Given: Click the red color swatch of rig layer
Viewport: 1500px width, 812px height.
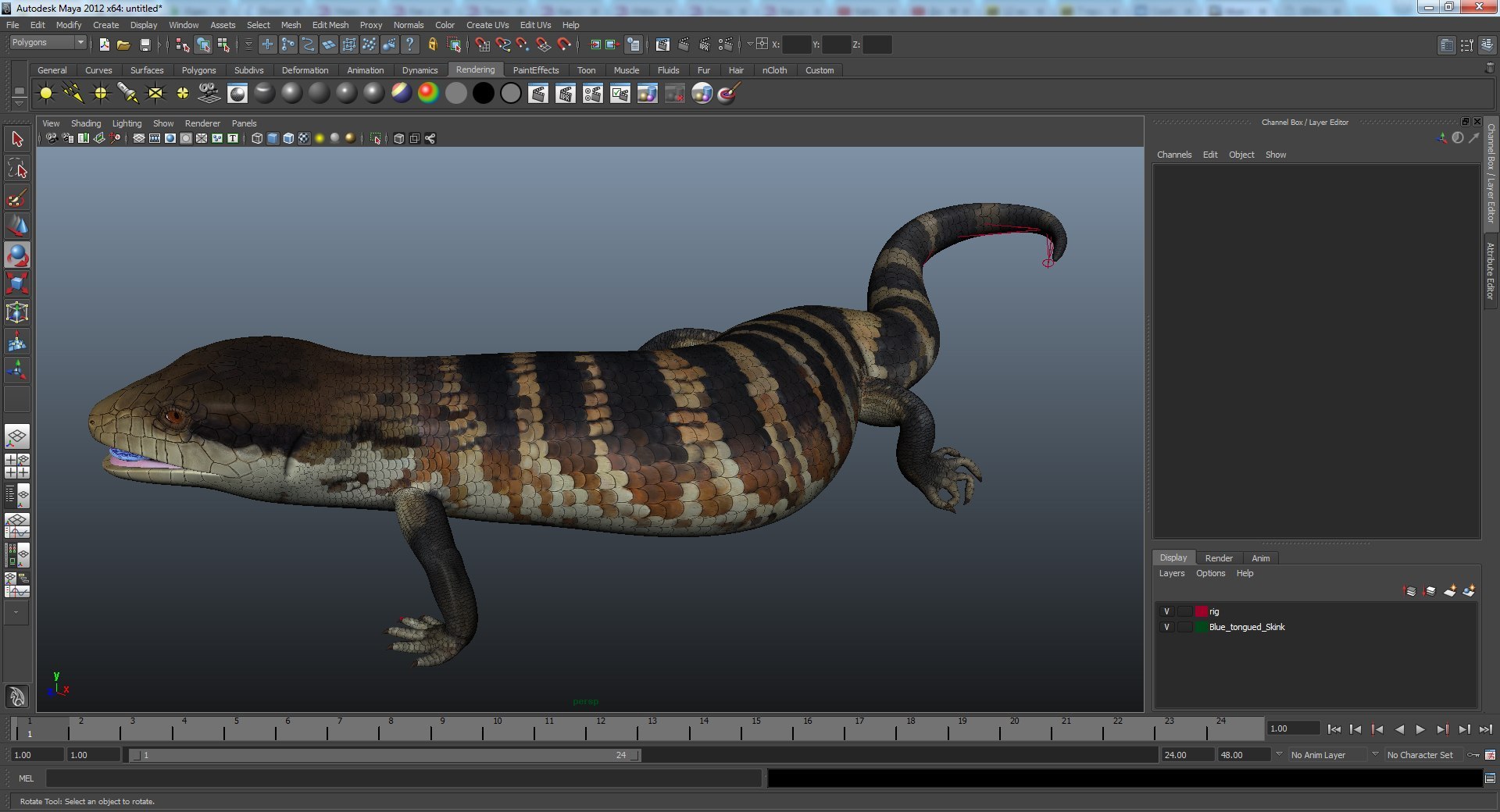Looking at the screenshot, I should [1202, 611].
